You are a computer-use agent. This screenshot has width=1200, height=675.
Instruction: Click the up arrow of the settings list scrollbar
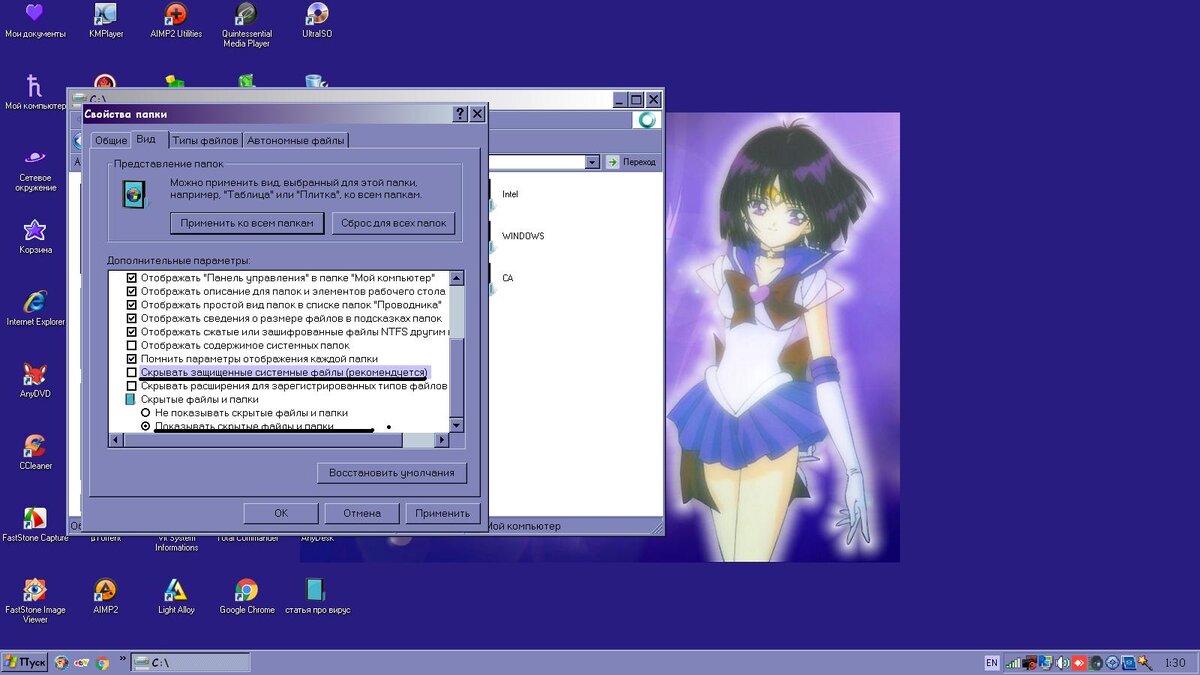point(457,278)
